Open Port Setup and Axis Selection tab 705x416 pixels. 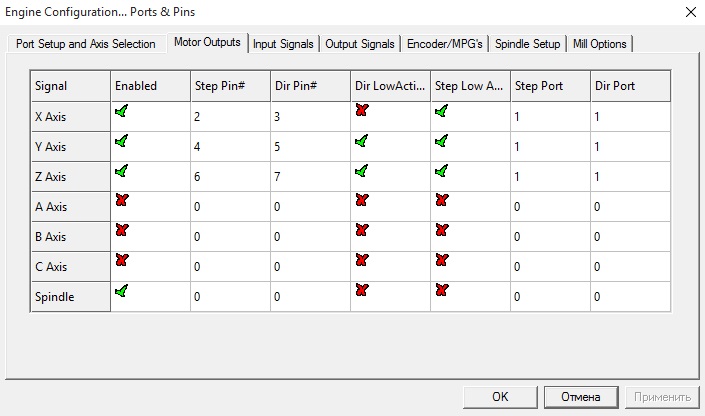[x=85, y=44]
